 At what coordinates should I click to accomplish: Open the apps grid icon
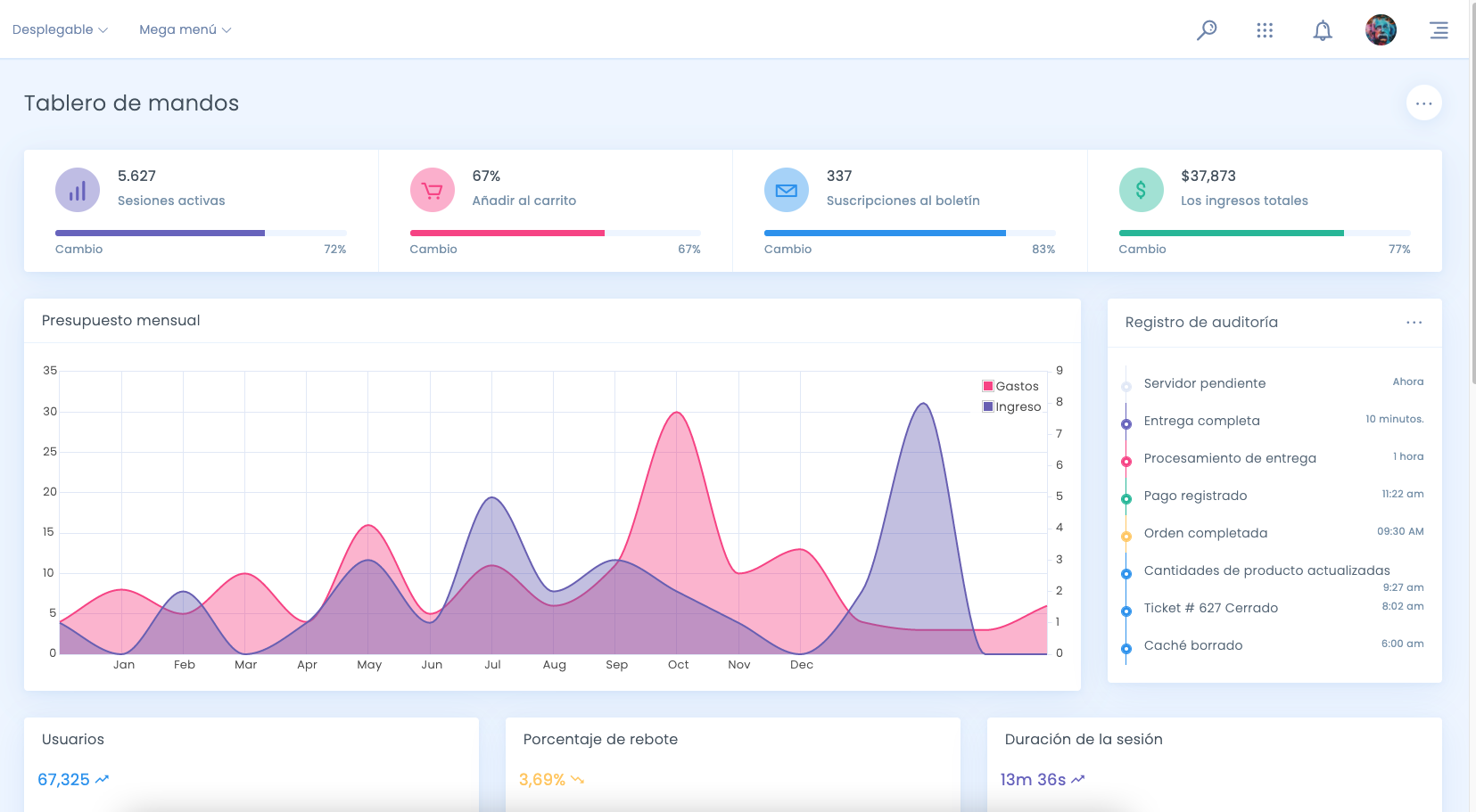pos(1265,30)
